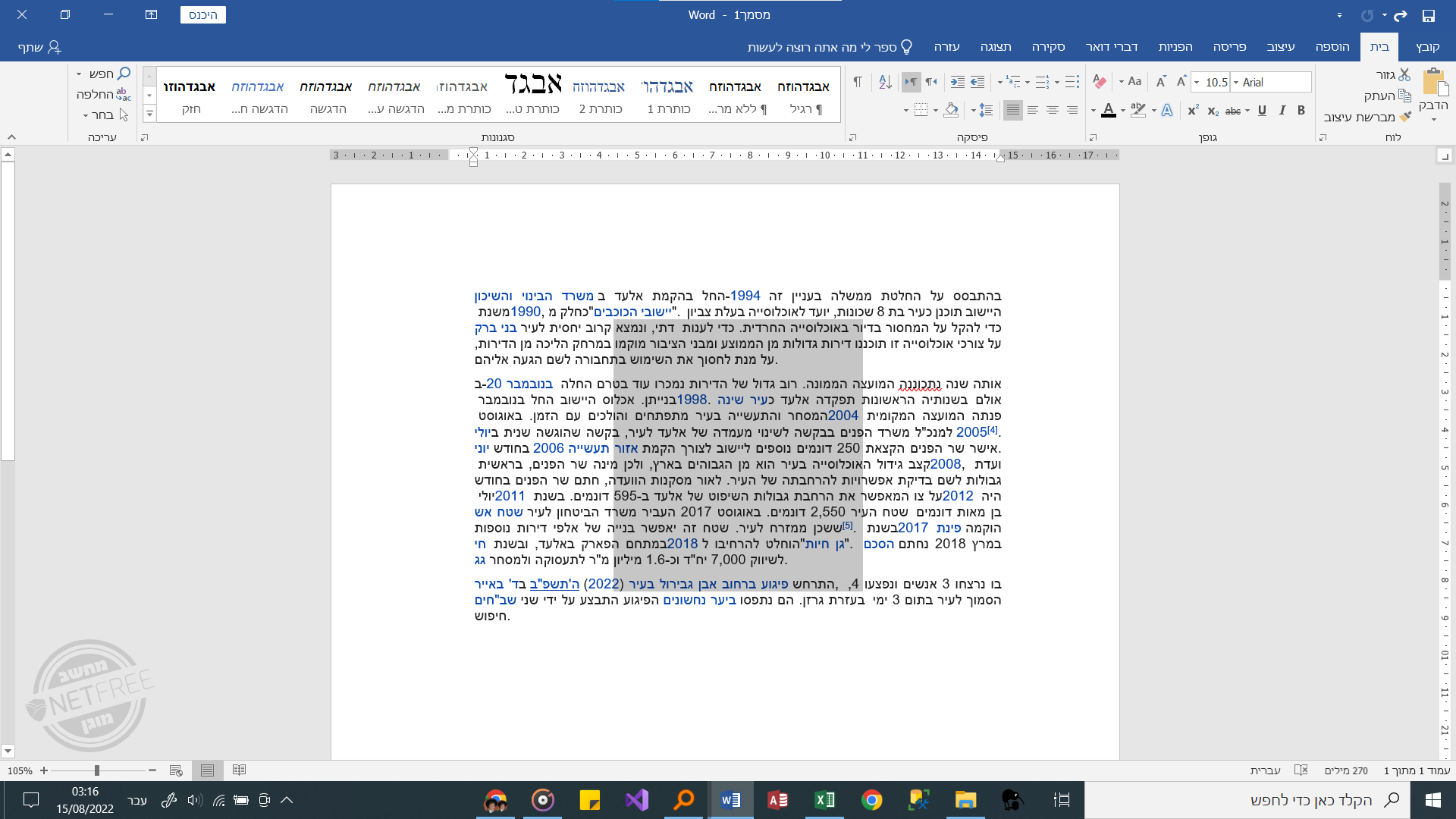Click the Sort A-Z icon
This screenshot has height=819, width=1456.
click(885, 82)
